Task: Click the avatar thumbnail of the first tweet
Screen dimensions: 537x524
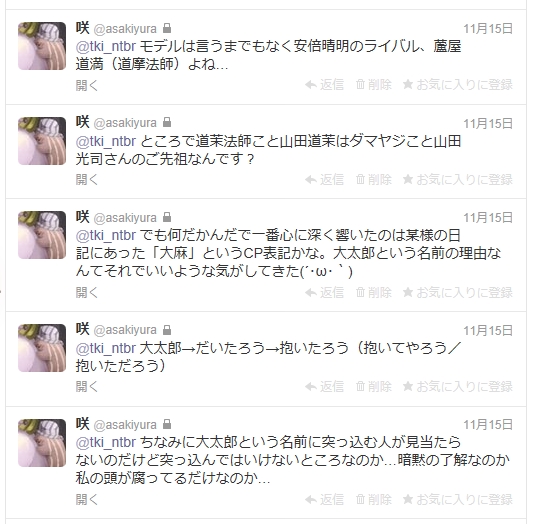Action: pyautogui.click(x=42, y=46)
